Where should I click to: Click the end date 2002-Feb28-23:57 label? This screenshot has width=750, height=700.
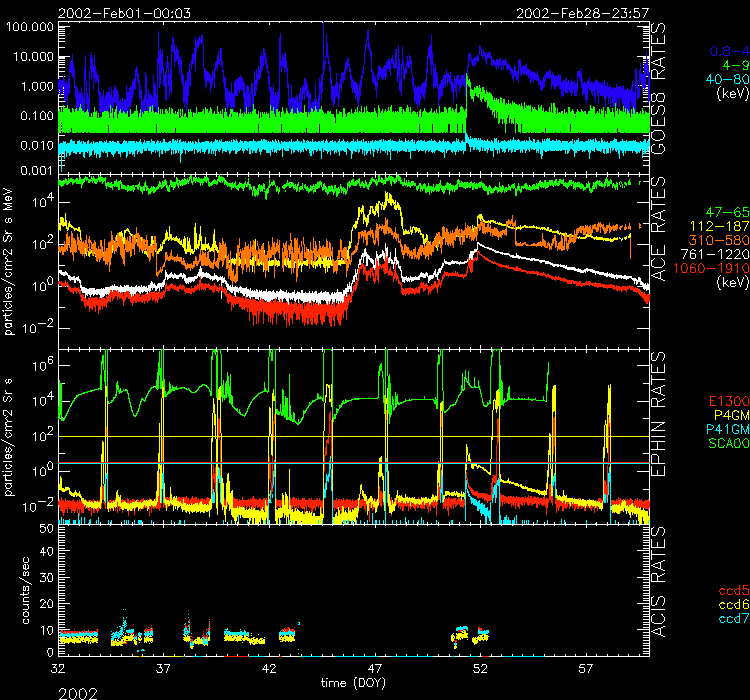tap(582, 11)
